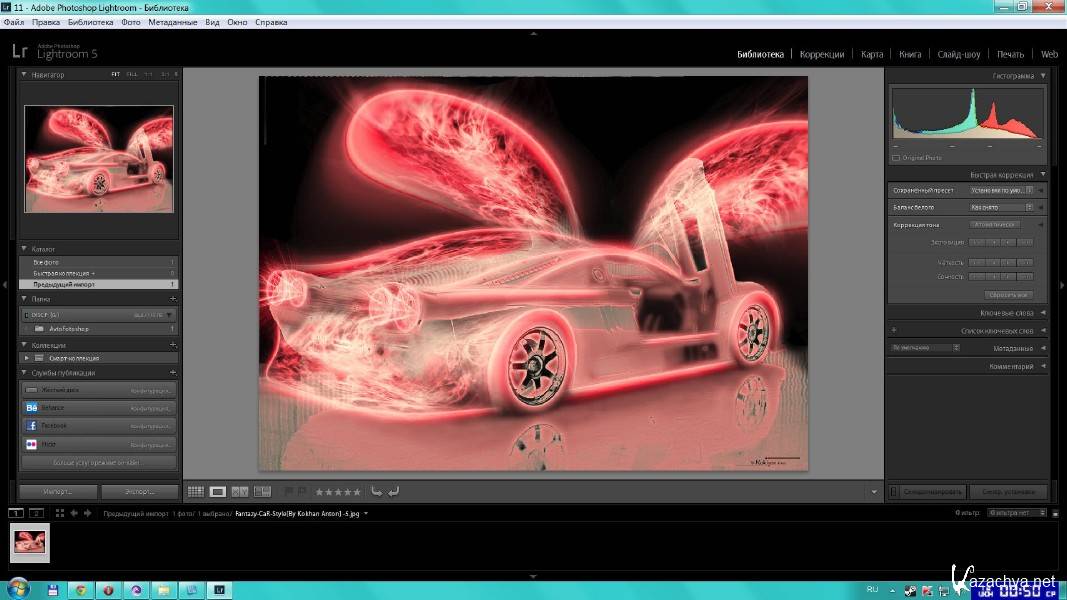Screen dimensions: 1067x600
Task: Click the Экспорт button
Action: [140, 492]
